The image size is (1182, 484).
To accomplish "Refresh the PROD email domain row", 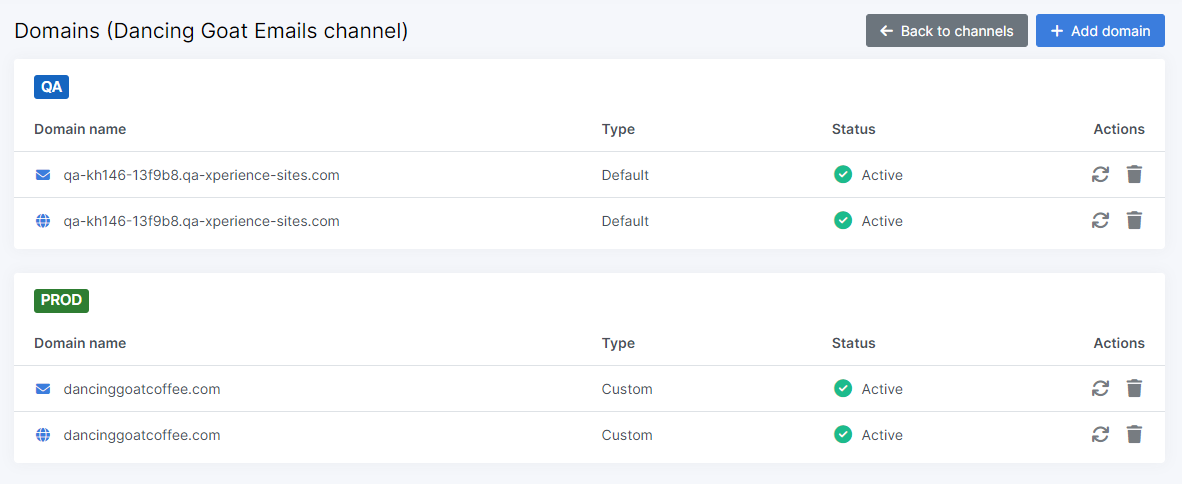I will [x=1100, y=389].
